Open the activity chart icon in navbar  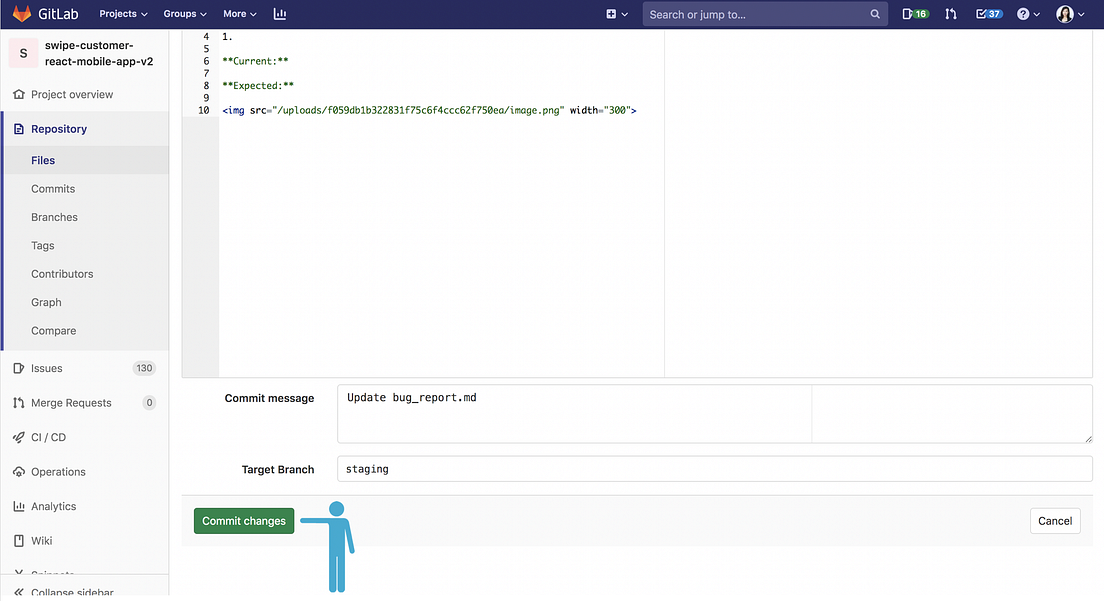280,14
